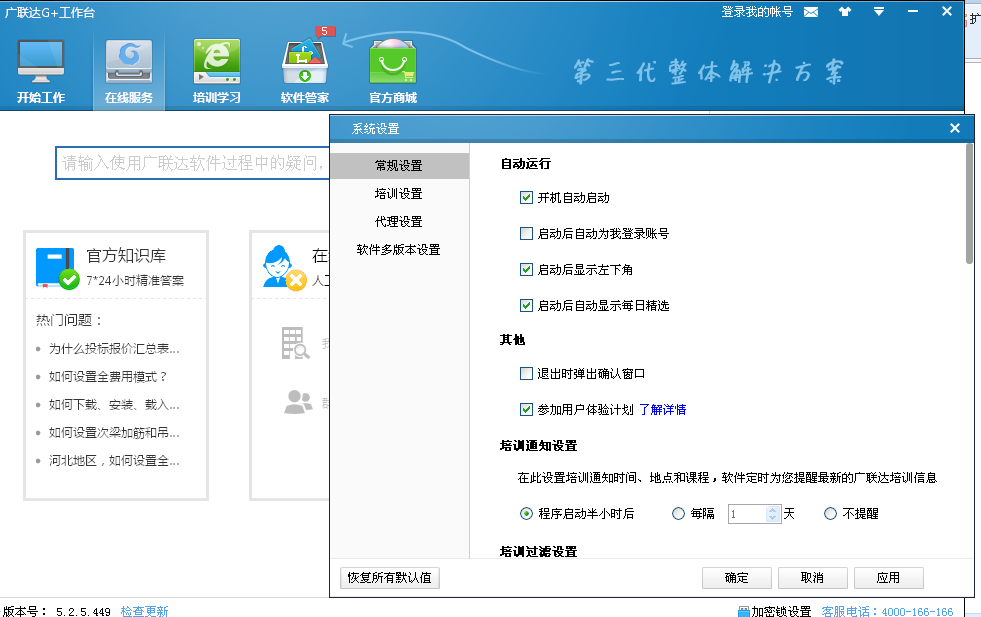This screenshot has height=617, width=981.
Task: Toggle 开机自动启动 checkbox
Action: pyautogui.click(x=526, y=198)
